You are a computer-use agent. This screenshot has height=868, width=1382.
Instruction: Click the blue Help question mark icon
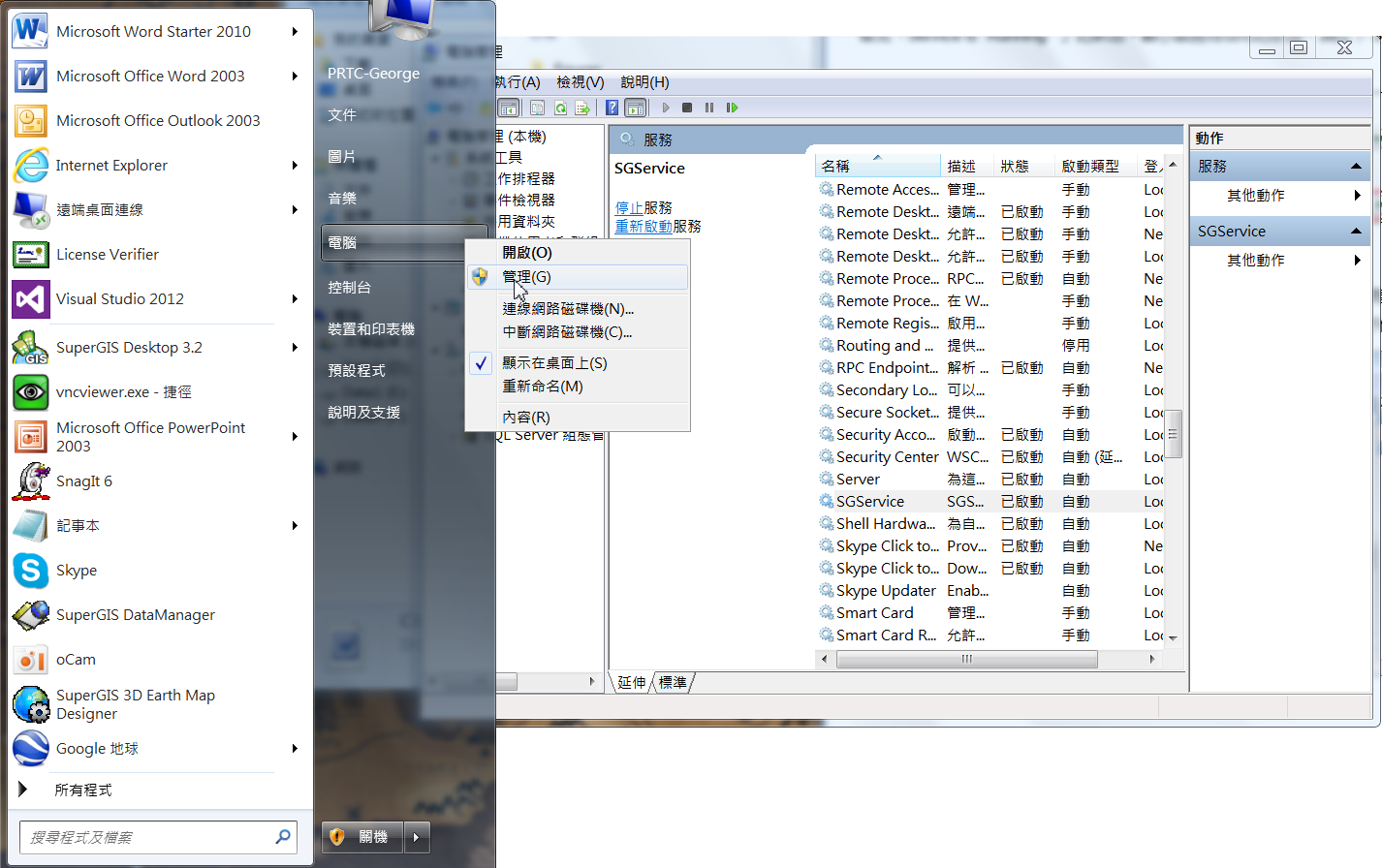click(612, 108)
